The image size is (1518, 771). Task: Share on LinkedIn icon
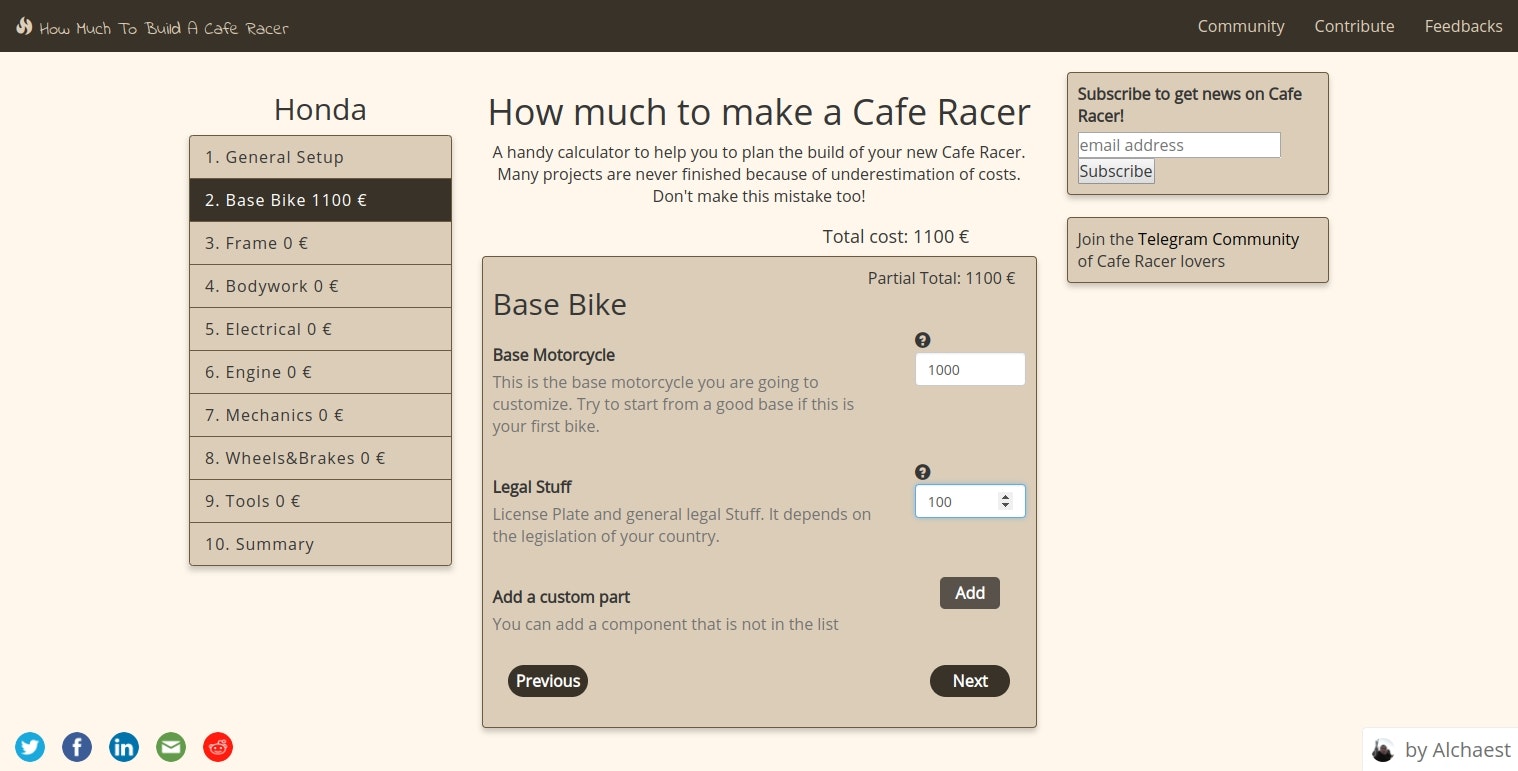tap(124, 747)
